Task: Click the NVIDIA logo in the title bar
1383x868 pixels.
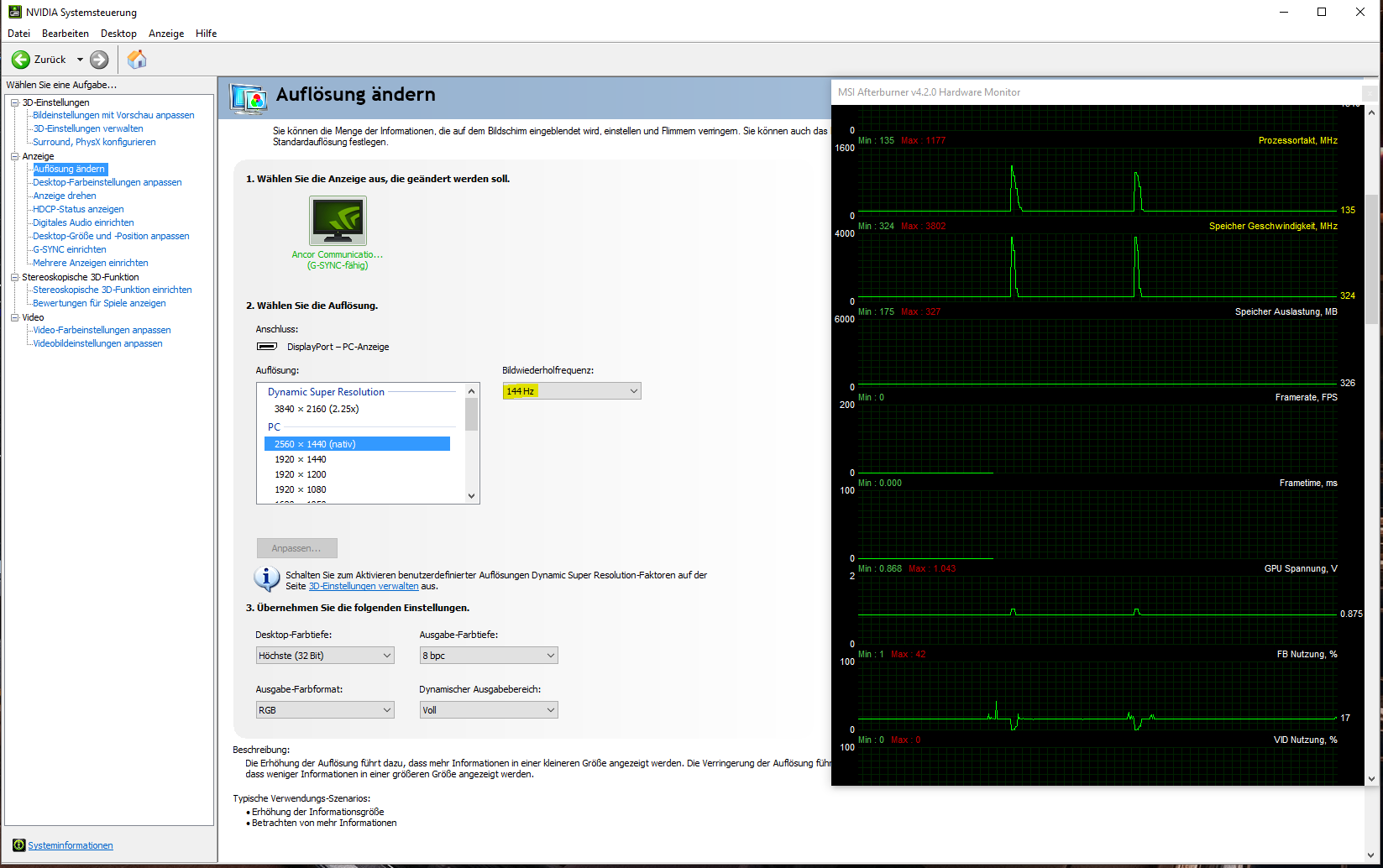Action: [14, 12]
